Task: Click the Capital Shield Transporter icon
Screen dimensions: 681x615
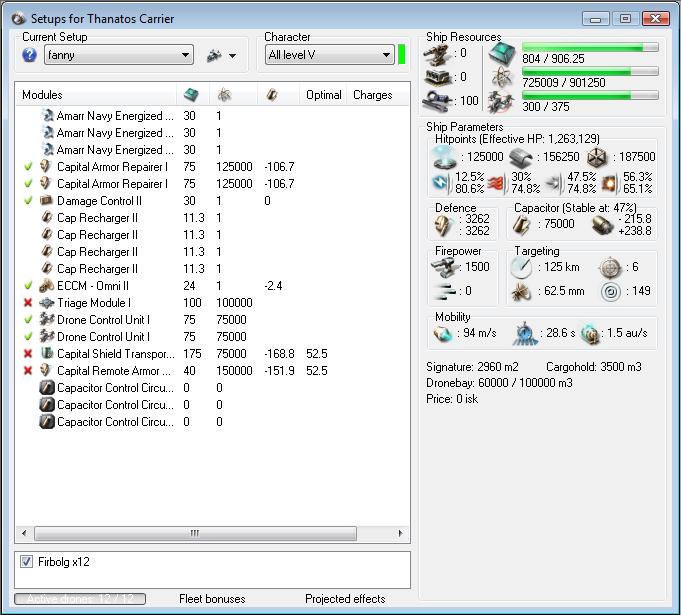Action: pos(46,354)
